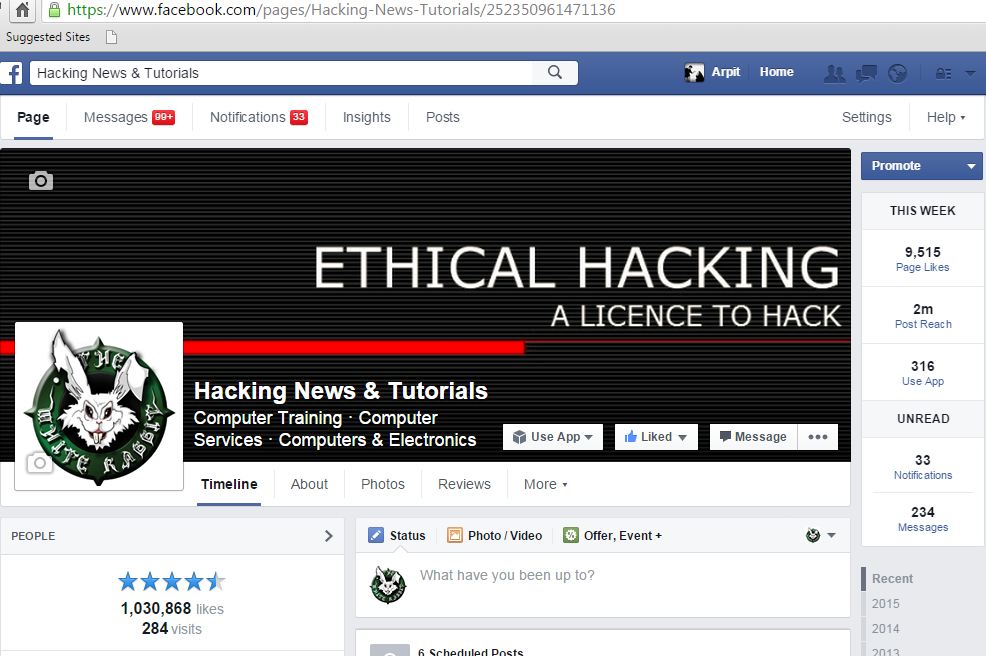Click the search magnifier icon

(x=555, y=73)
